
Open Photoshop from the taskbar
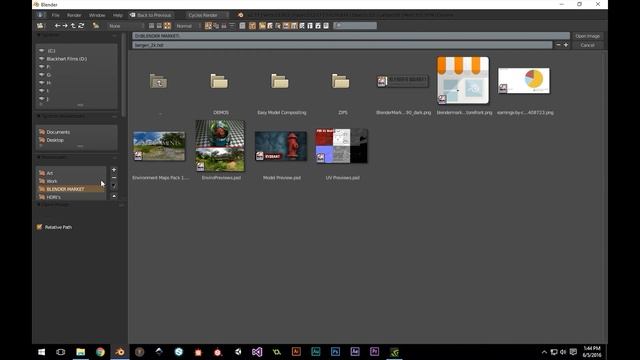pos(336,352)
